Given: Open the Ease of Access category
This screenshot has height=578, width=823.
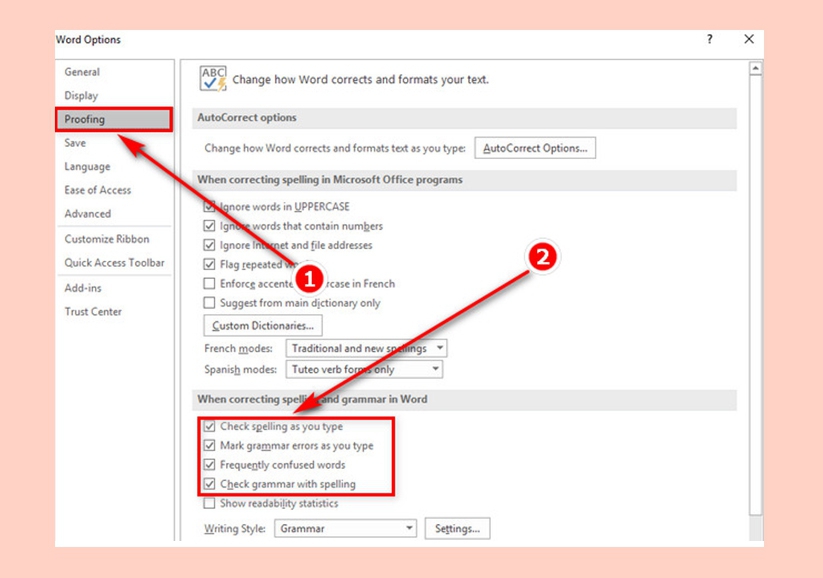Looking at the screenshot, I should pos(98,190).
